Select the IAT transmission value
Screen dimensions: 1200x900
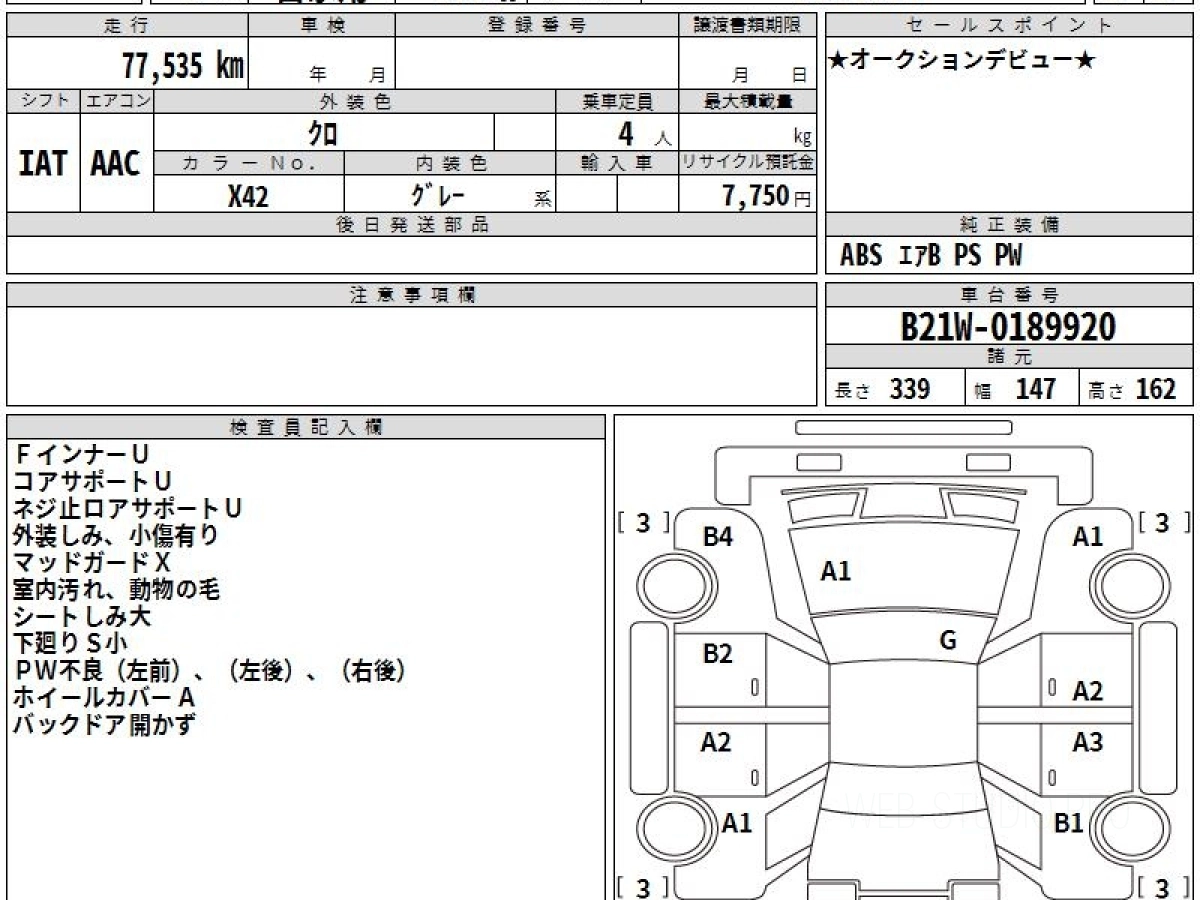[x=43, y=164]
